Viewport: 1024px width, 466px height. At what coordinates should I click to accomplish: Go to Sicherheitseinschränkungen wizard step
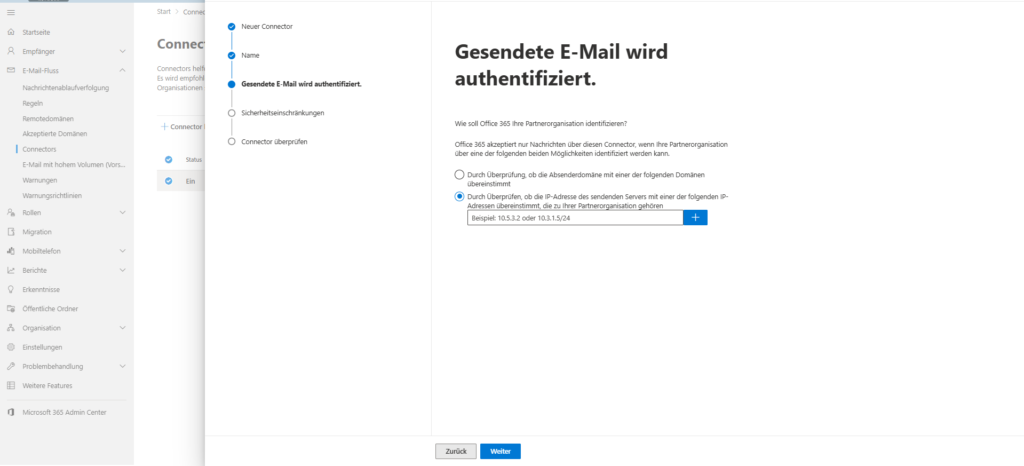coord(283,113)
